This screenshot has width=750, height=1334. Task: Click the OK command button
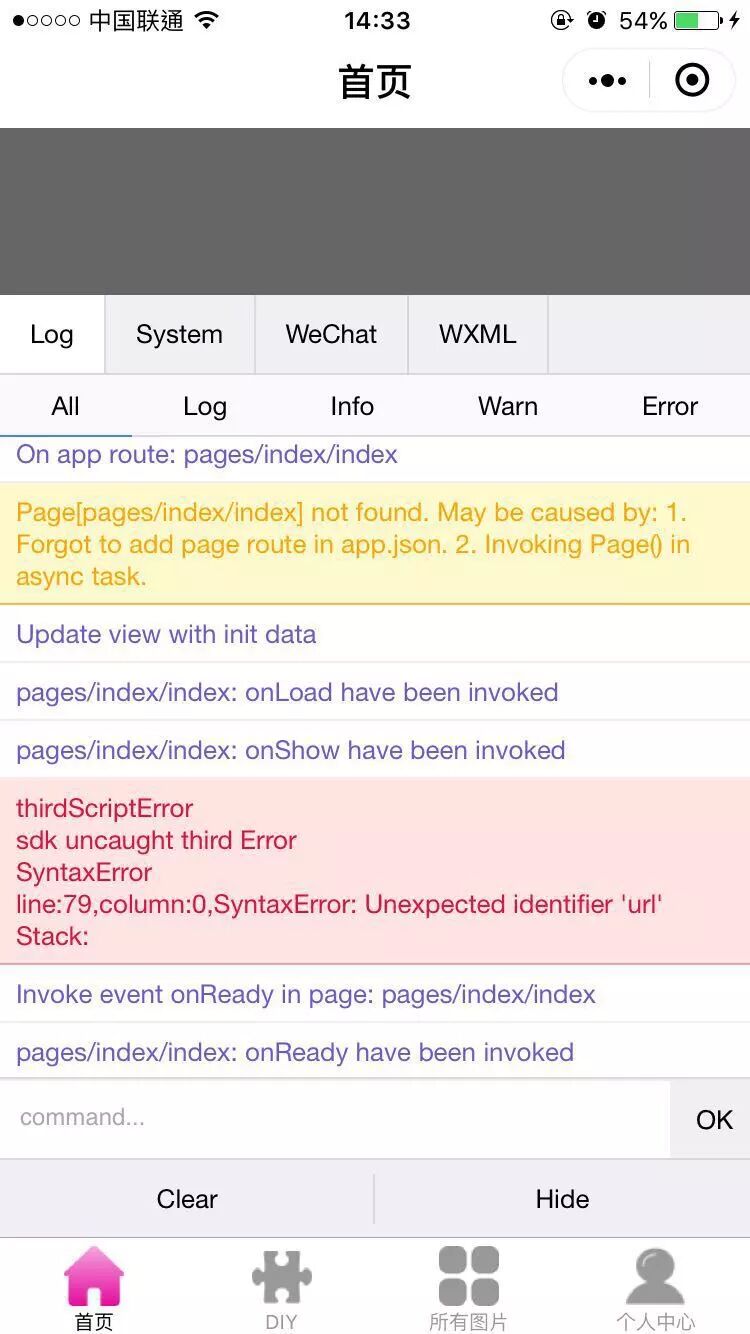tap(712, 1119)
